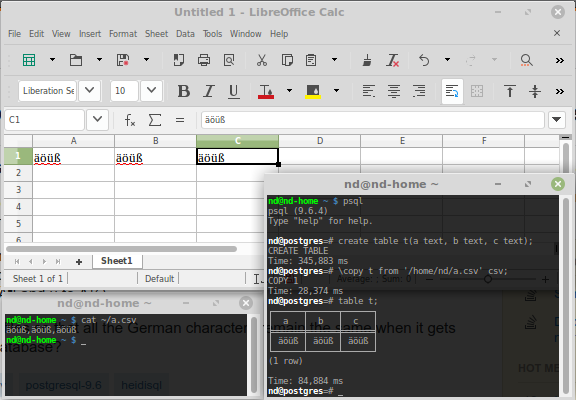Show more standard toolbar items

pyautogui.click(x=559, y=60)
